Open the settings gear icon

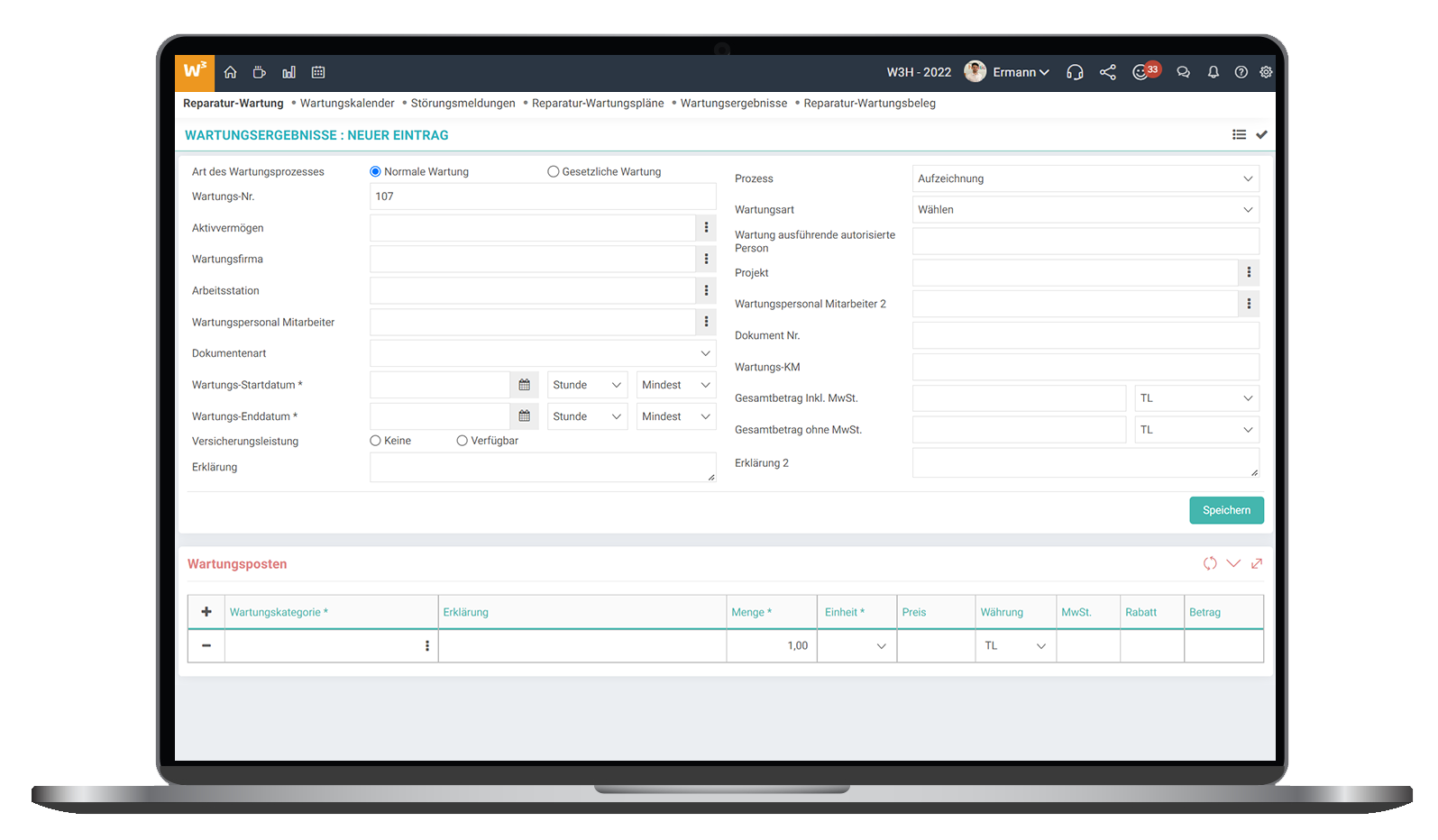point(1266,72)
